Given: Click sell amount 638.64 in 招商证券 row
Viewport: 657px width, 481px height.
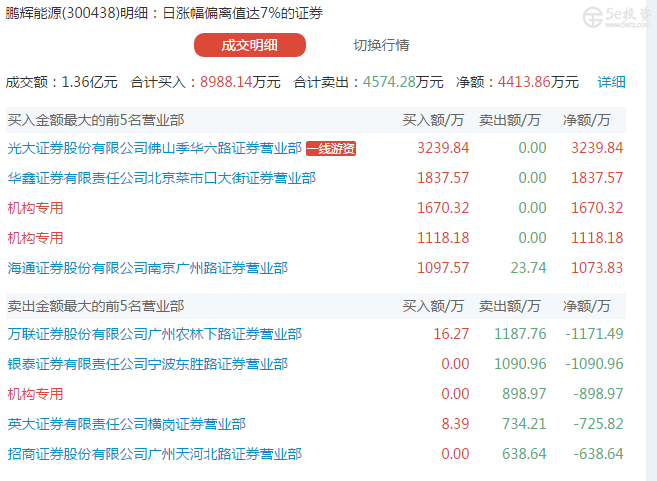Looking at the screenshot, I should 524,454.
